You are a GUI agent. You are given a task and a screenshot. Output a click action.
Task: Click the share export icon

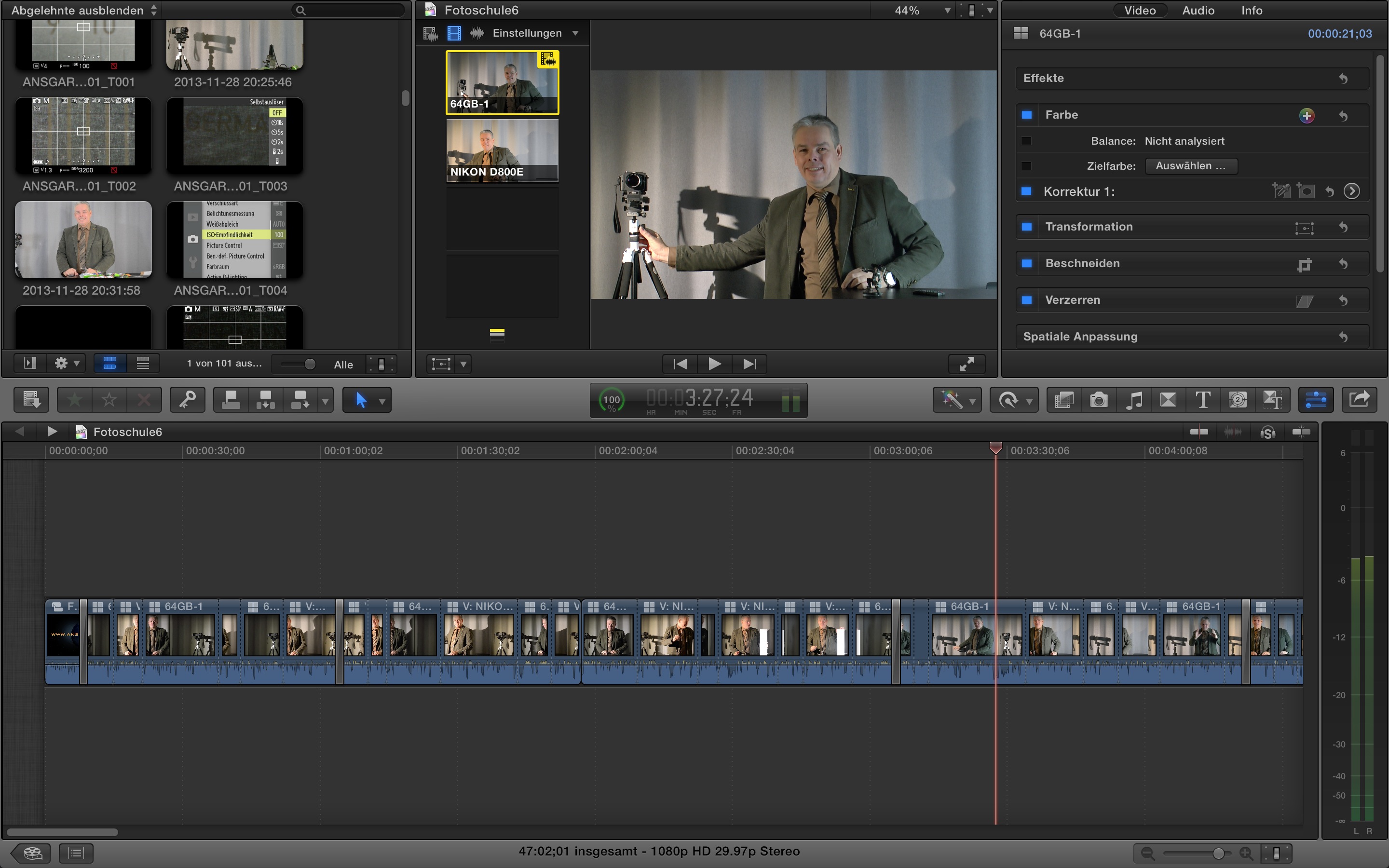(1359, 400)
